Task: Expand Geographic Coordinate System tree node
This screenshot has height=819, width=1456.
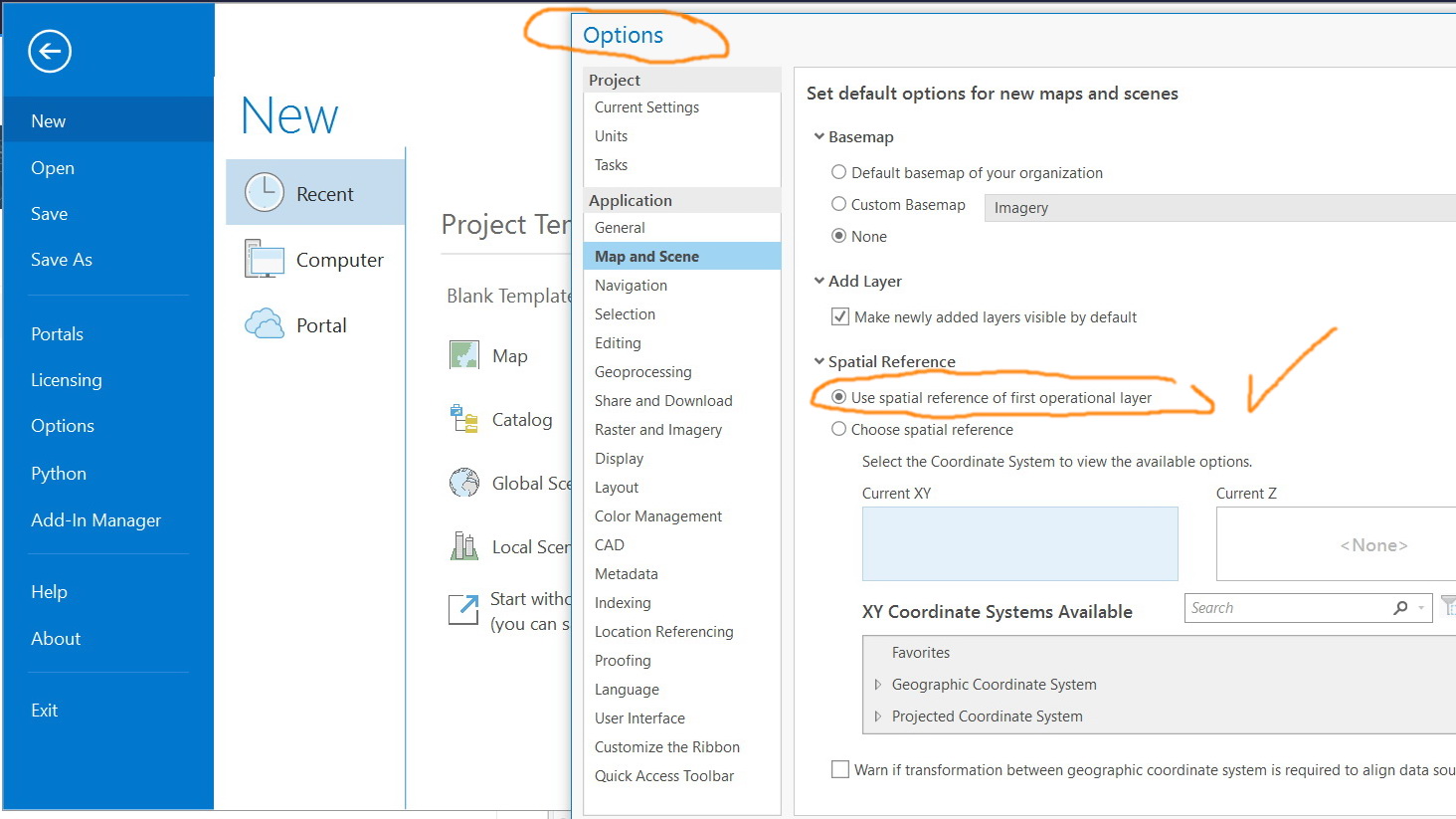Action: (x=877, y=685)
